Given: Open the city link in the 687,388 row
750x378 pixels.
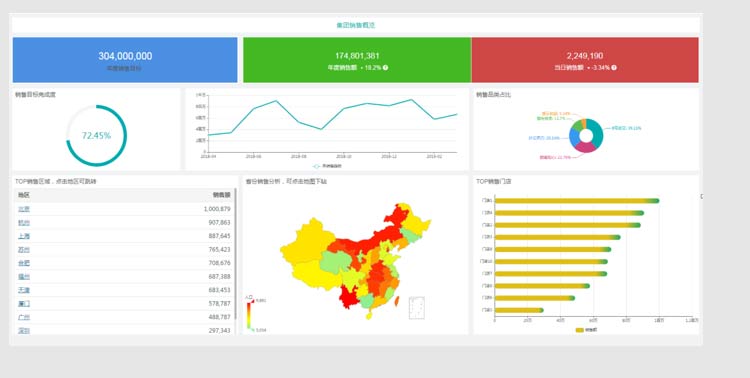Looking at the screenshot, I should tap(24, 277).
